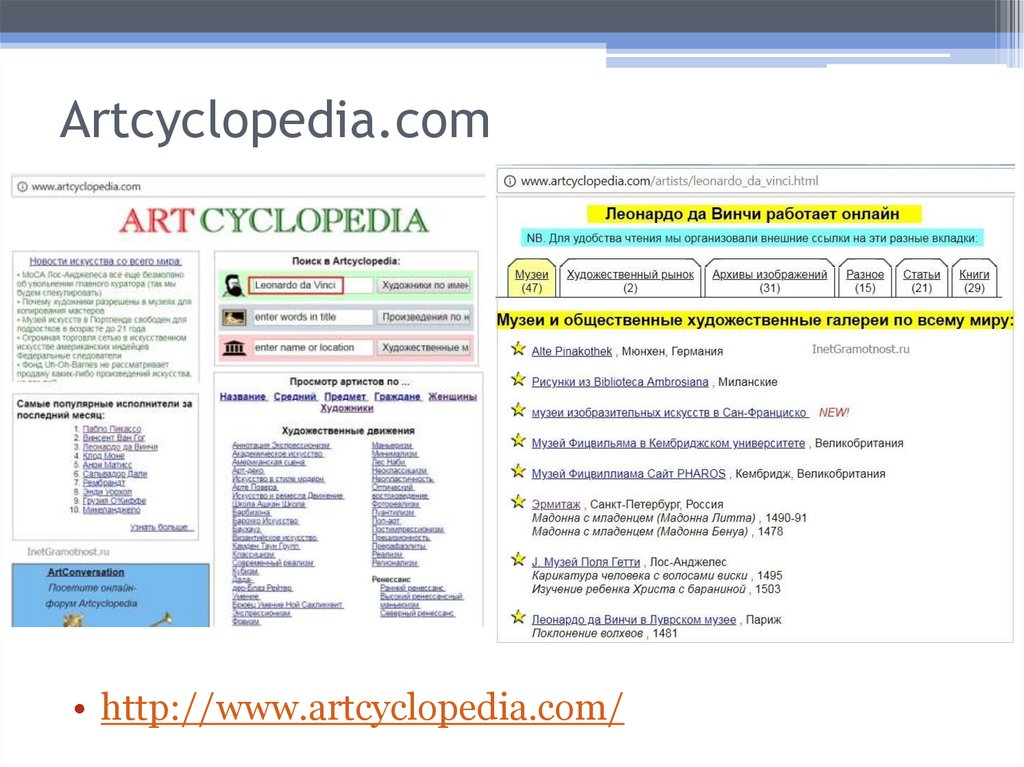Click the Leonardo da Vinci artist name field

310,286
